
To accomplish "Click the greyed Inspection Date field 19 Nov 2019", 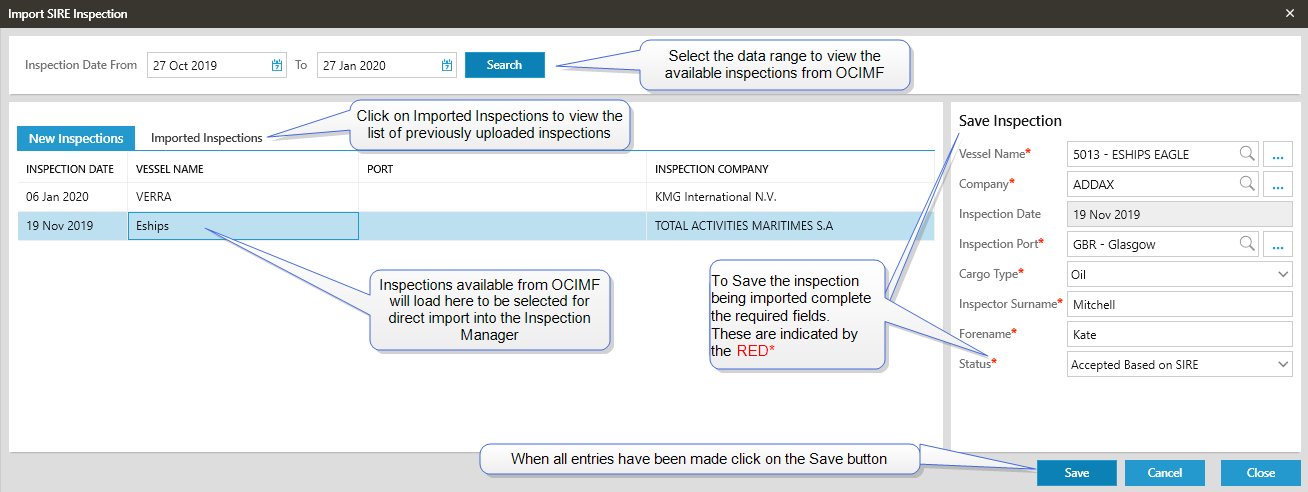I will coord(1180,214).
